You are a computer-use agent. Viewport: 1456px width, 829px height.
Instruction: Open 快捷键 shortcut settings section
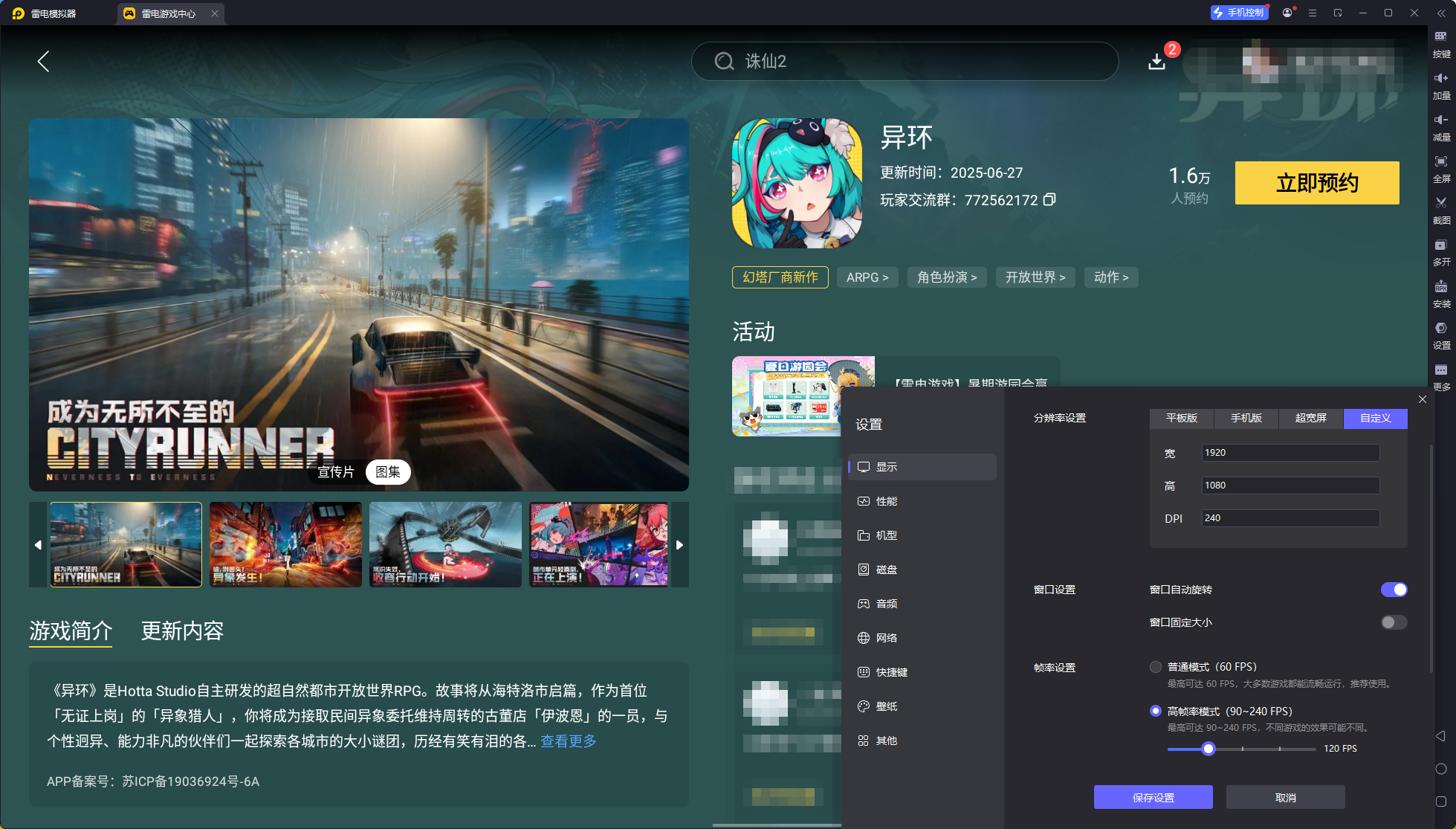click(x=922, y=672)
